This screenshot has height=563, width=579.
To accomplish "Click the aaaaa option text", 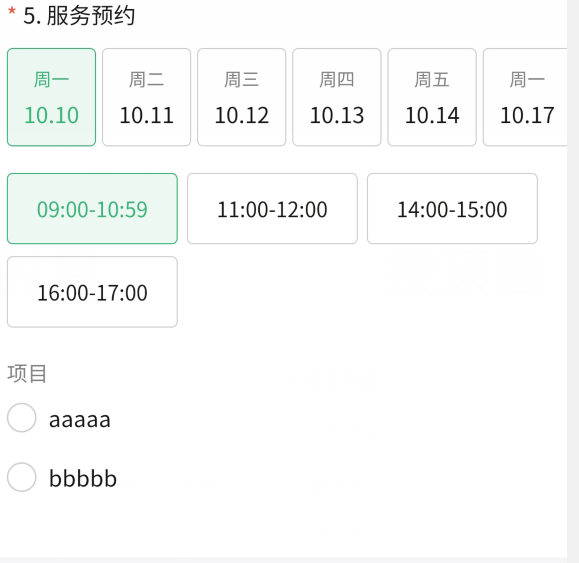I will pos(80,420).
